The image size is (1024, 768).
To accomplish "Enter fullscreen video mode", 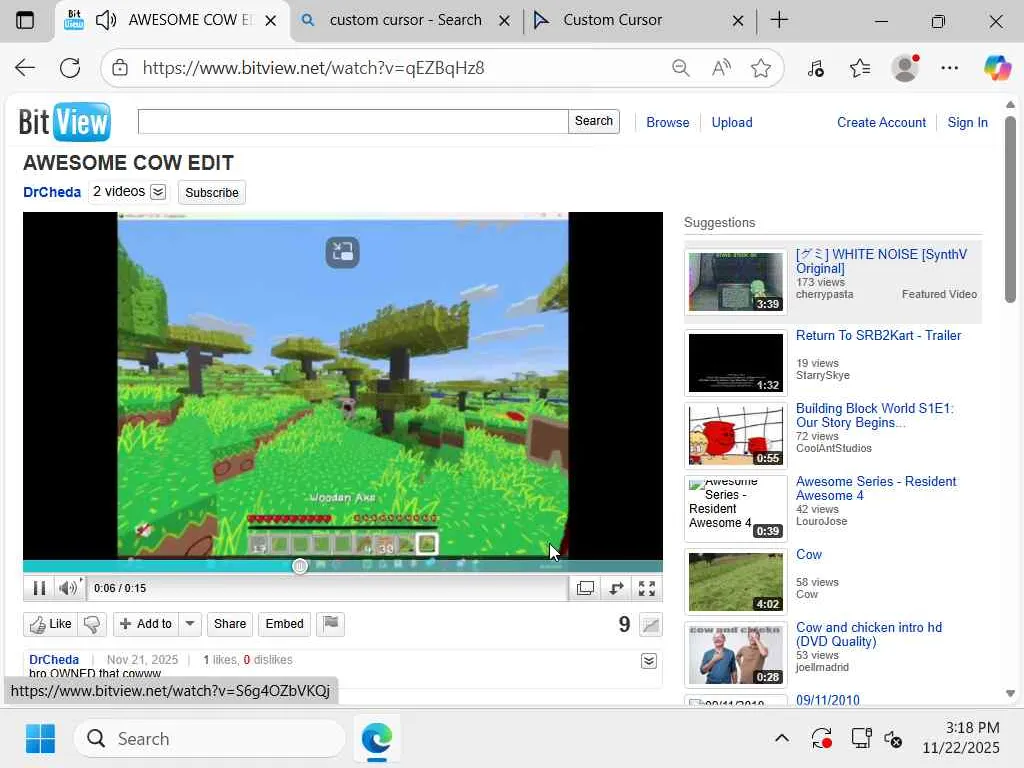I will [647, 588].
